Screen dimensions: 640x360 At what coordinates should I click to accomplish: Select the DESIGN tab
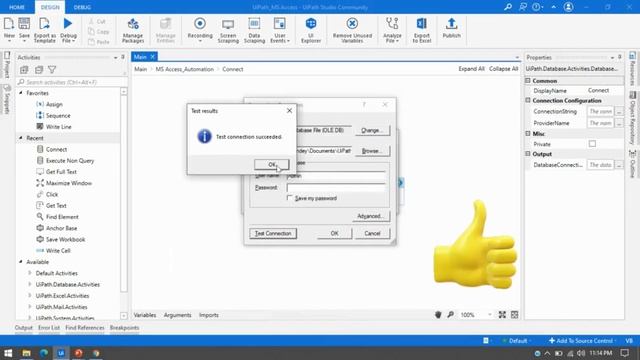(50, 7)
